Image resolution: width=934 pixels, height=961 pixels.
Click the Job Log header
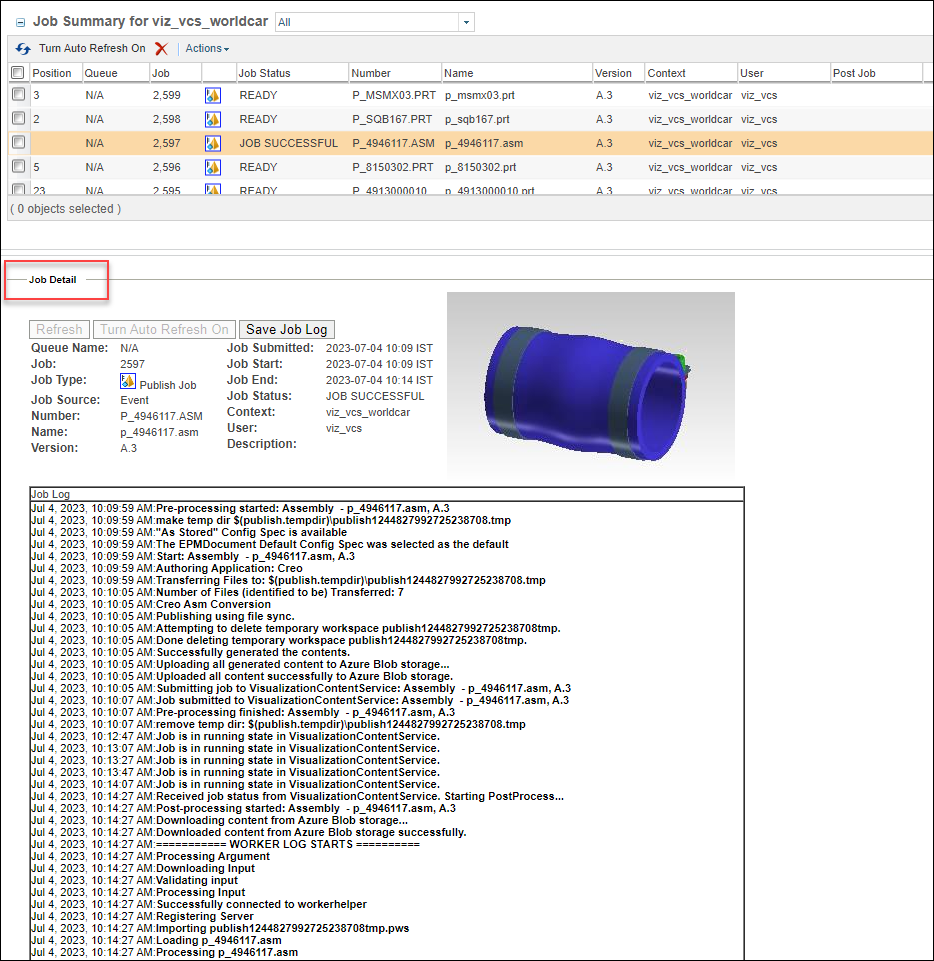click(51, 494)
